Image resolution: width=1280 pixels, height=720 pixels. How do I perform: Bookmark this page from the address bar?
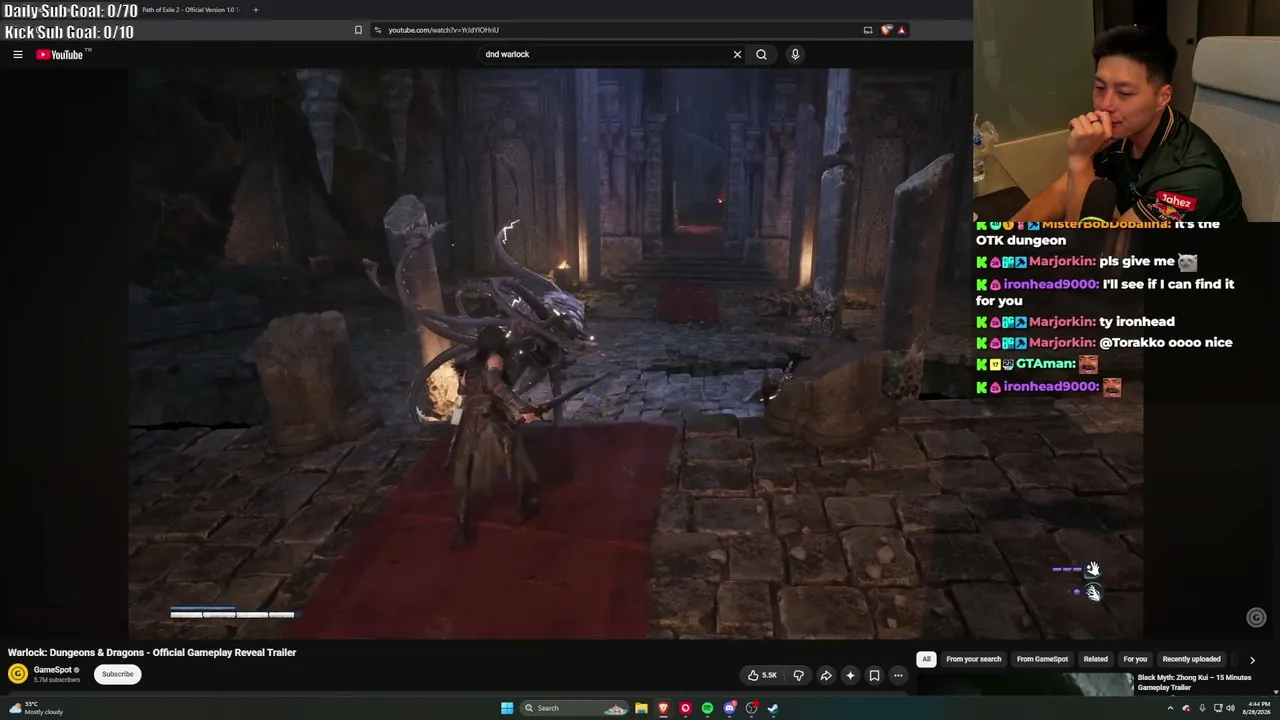358,30
